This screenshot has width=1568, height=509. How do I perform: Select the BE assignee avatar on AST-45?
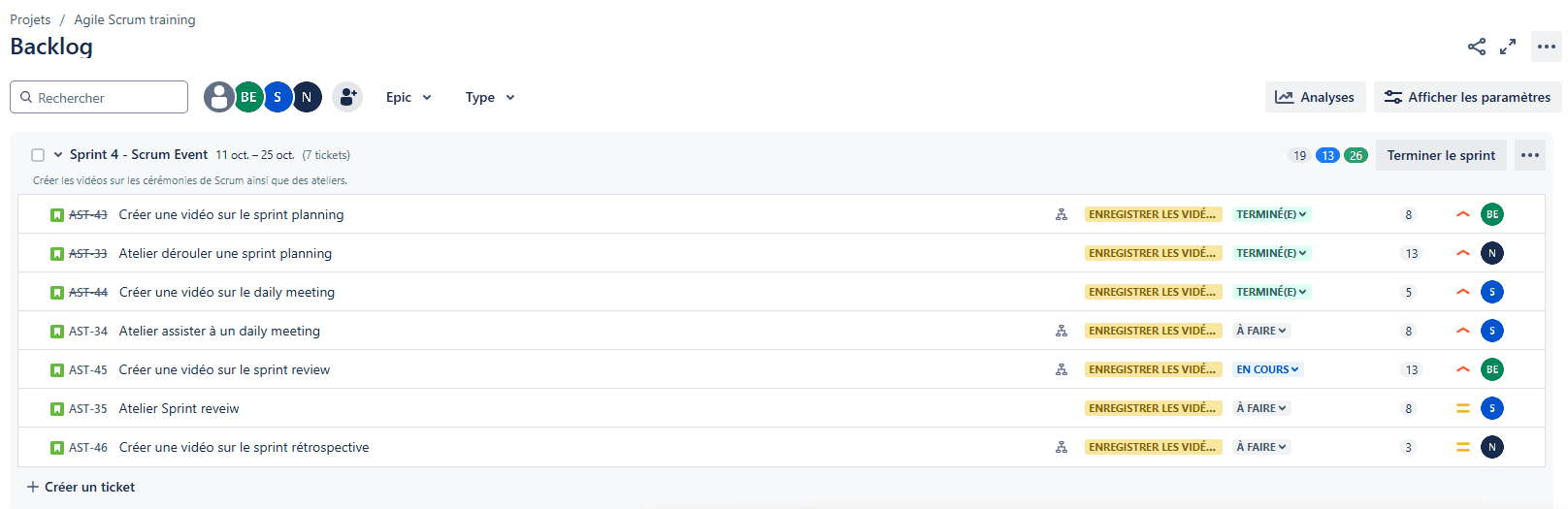click(x=1492, y=369)
